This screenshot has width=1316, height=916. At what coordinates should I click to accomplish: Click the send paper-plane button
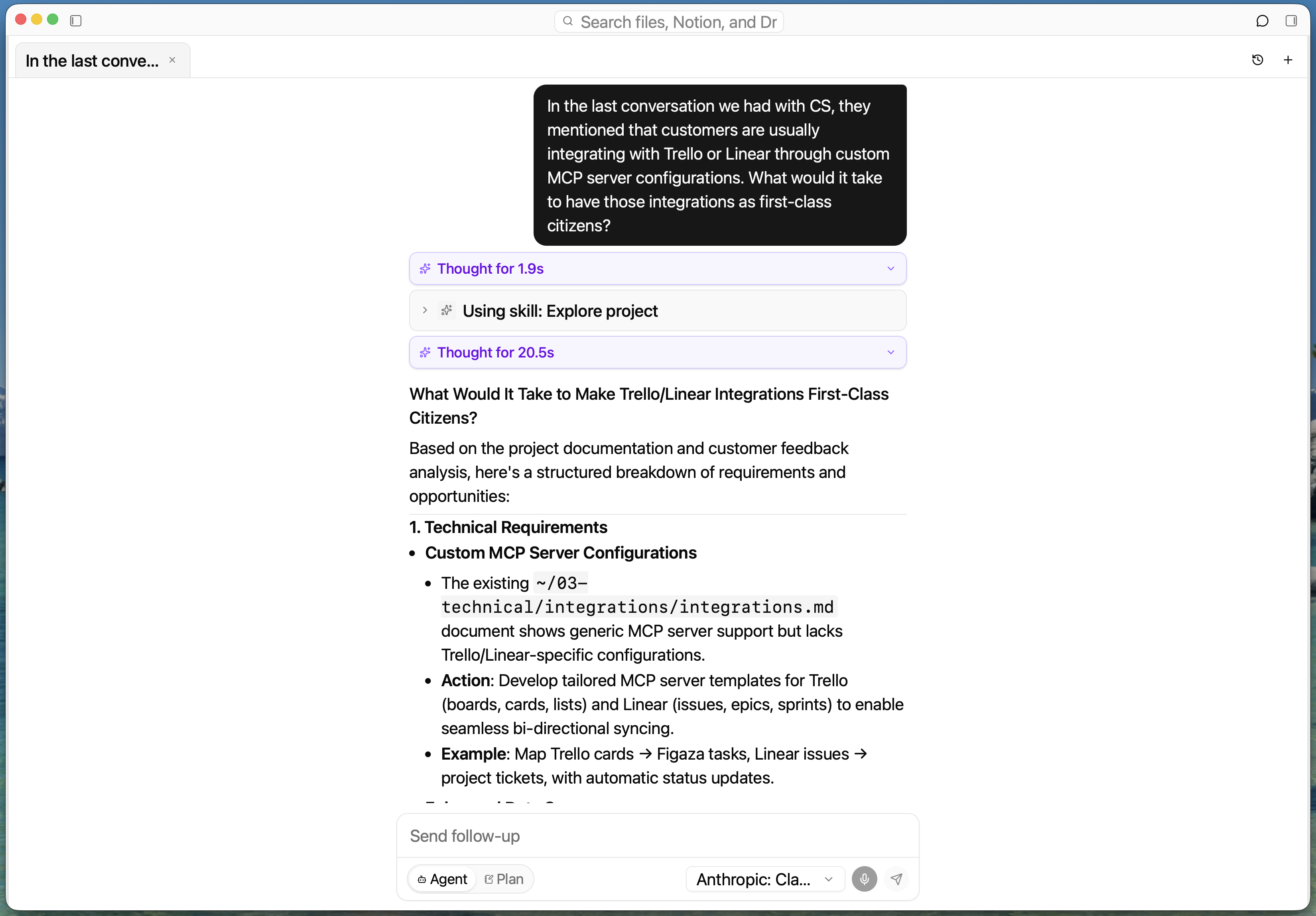(896, 879)
